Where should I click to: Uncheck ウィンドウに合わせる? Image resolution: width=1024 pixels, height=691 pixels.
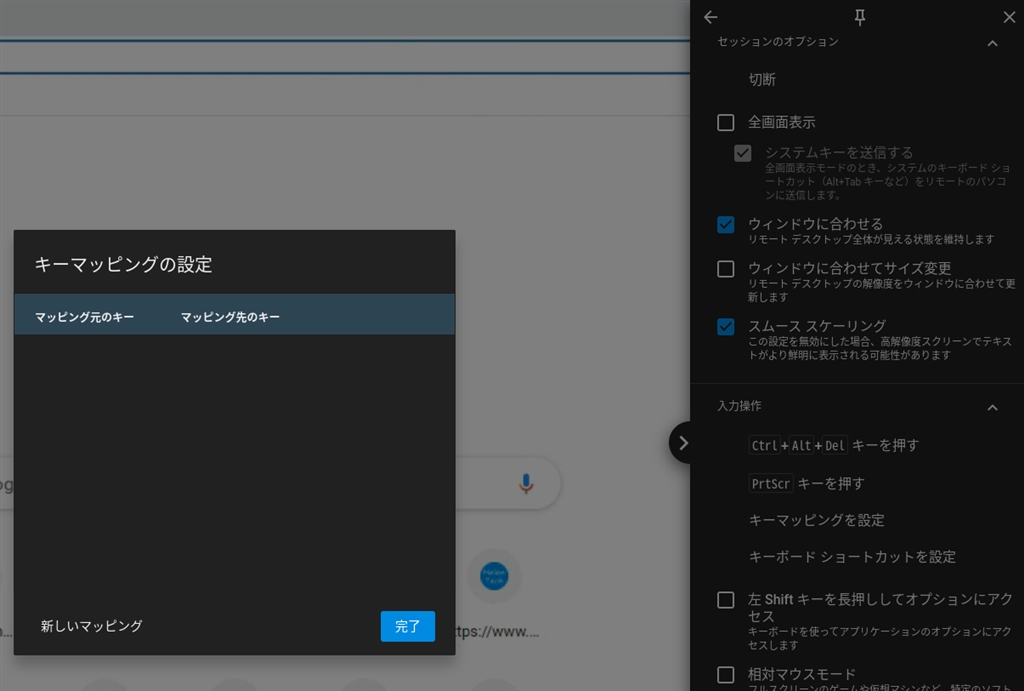pos(726,225)
